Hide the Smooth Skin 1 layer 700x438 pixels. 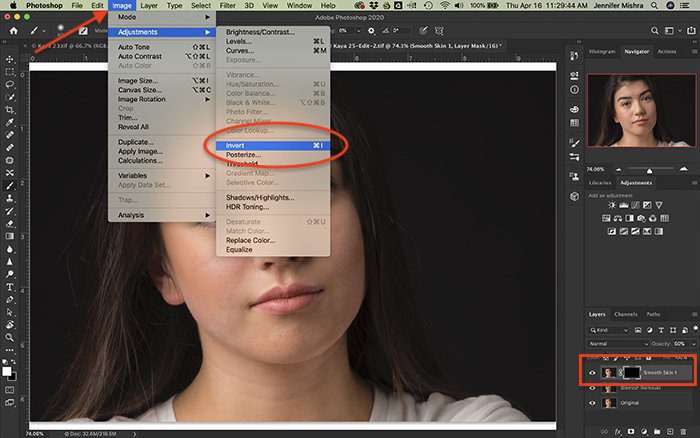pyautogui.click(x=592, y=373)
